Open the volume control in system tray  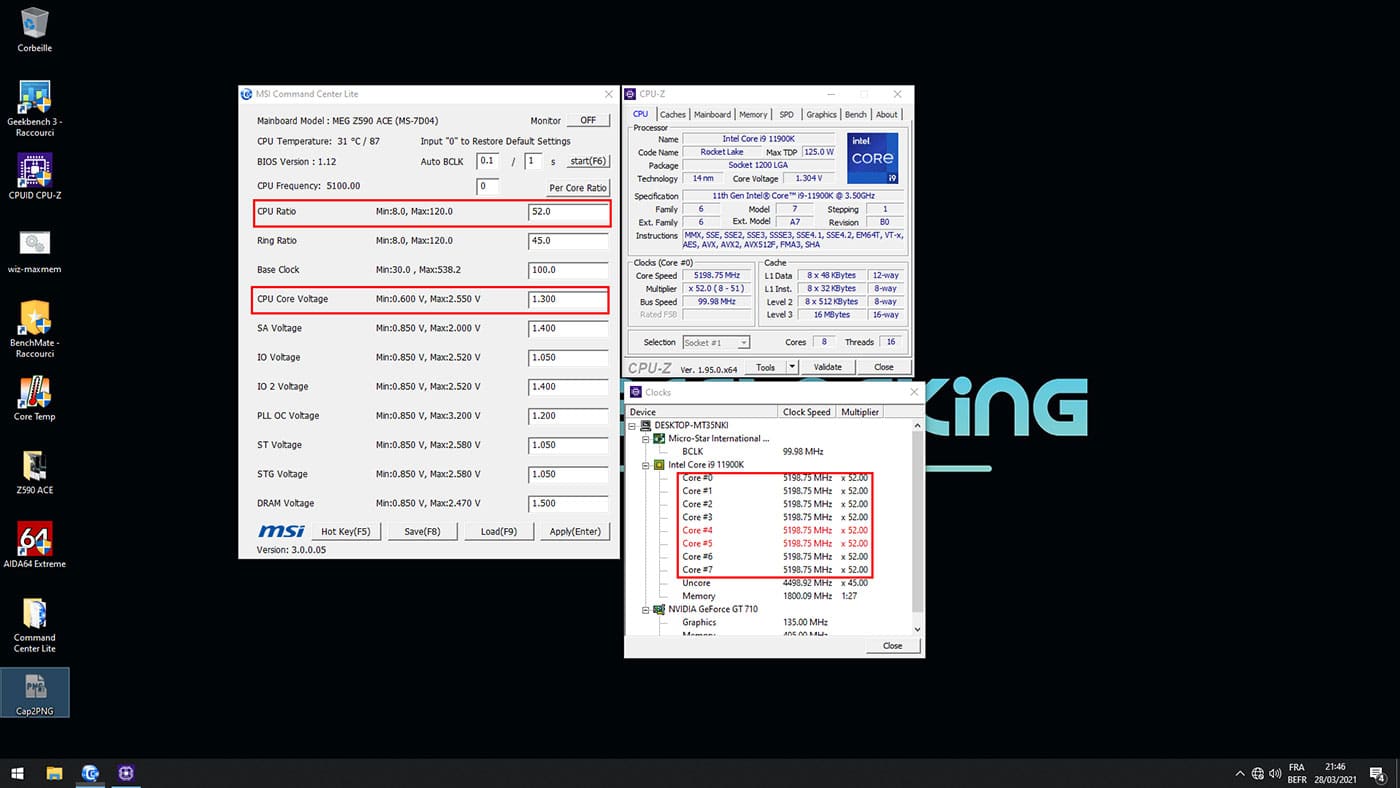(1274, 773)
